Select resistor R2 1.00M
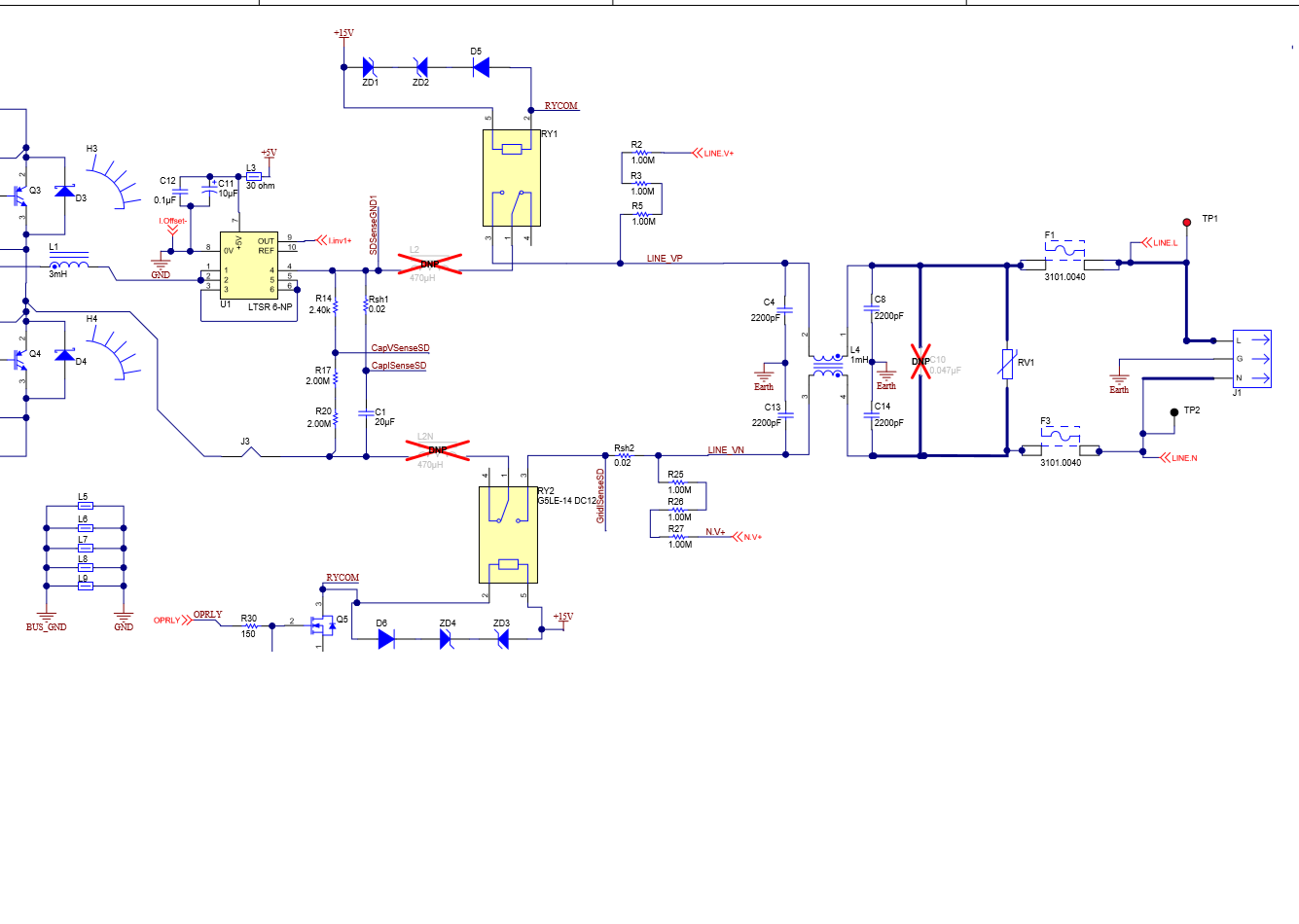Image resolution: width=1299 pixels, height=924 pixels. 642,153
